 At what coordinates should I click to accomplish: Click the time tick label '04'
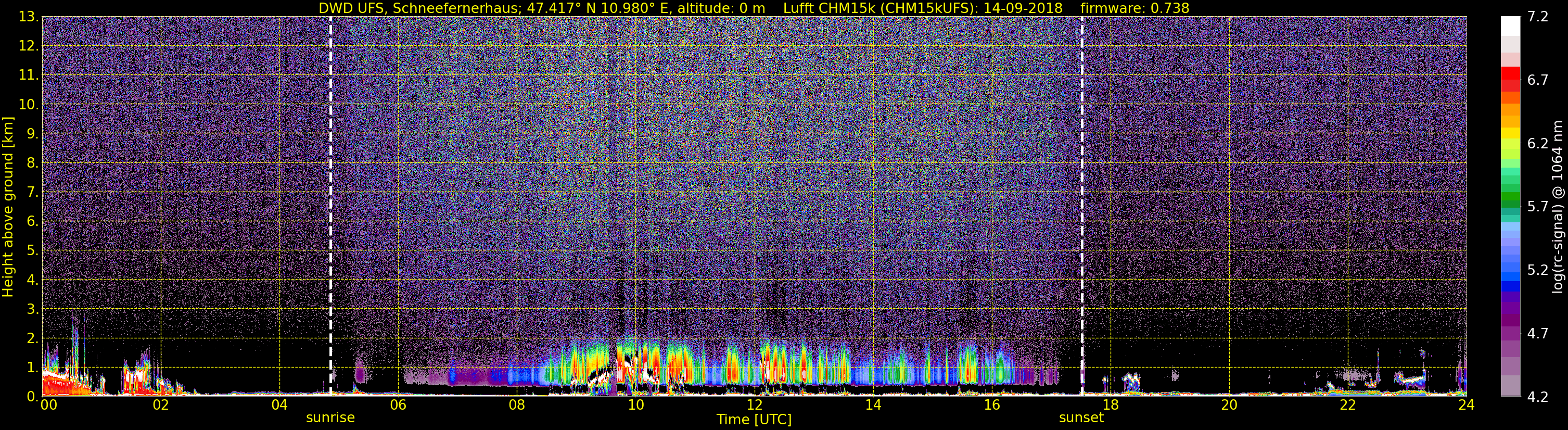(x=279, y=406)
